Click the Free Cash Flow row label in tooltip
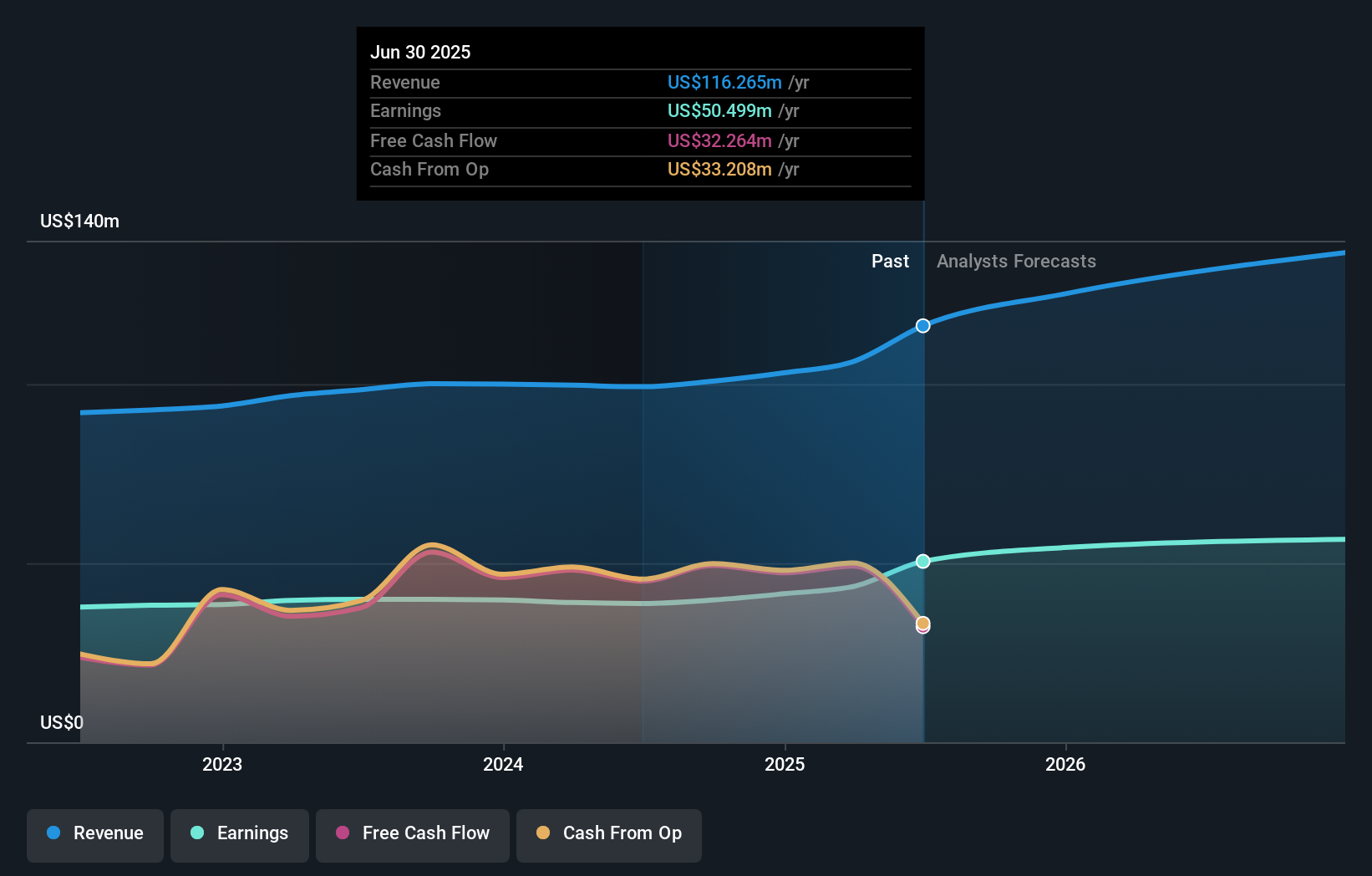The height and width of the screenshot is (876, 1372). tap(434, 140)
